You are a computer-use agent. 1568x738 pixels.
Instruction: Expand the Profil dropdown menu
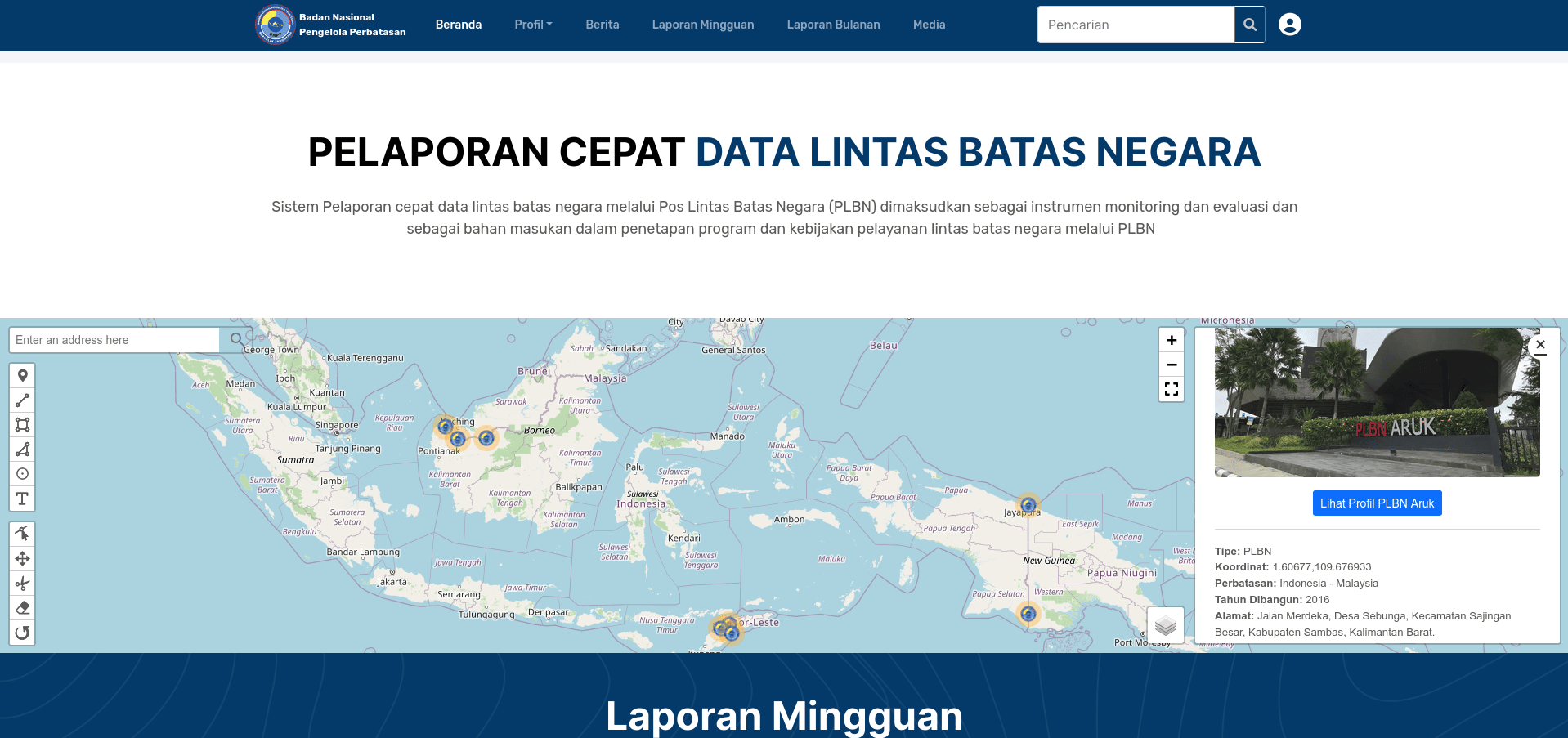click(533, 25)
